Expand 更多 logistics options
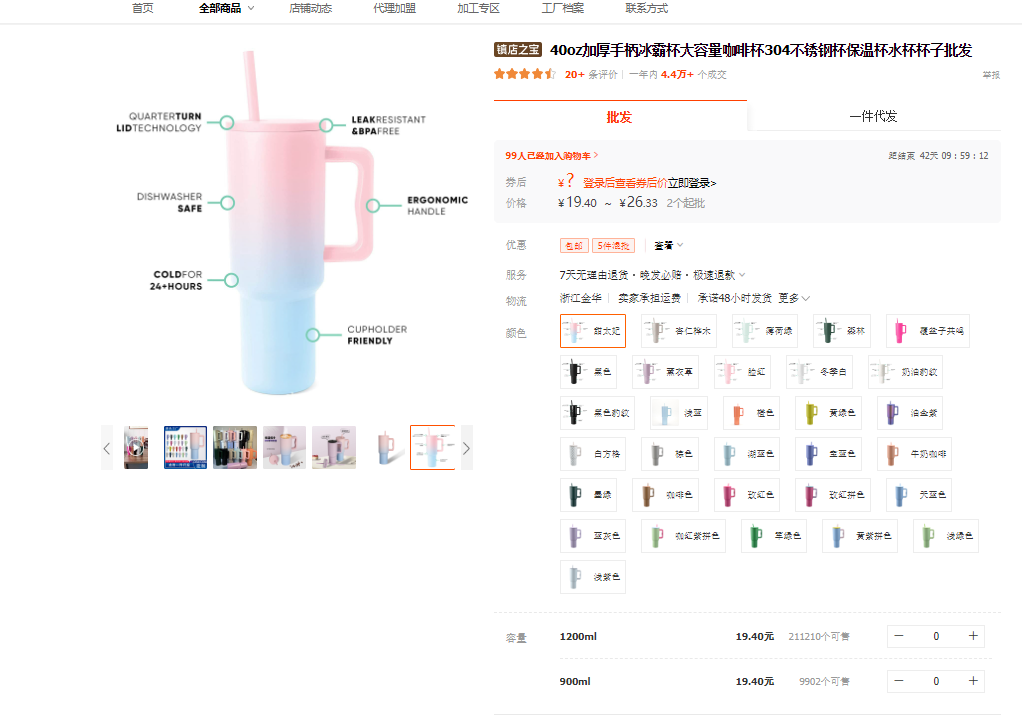 click(x=794, y=298)
